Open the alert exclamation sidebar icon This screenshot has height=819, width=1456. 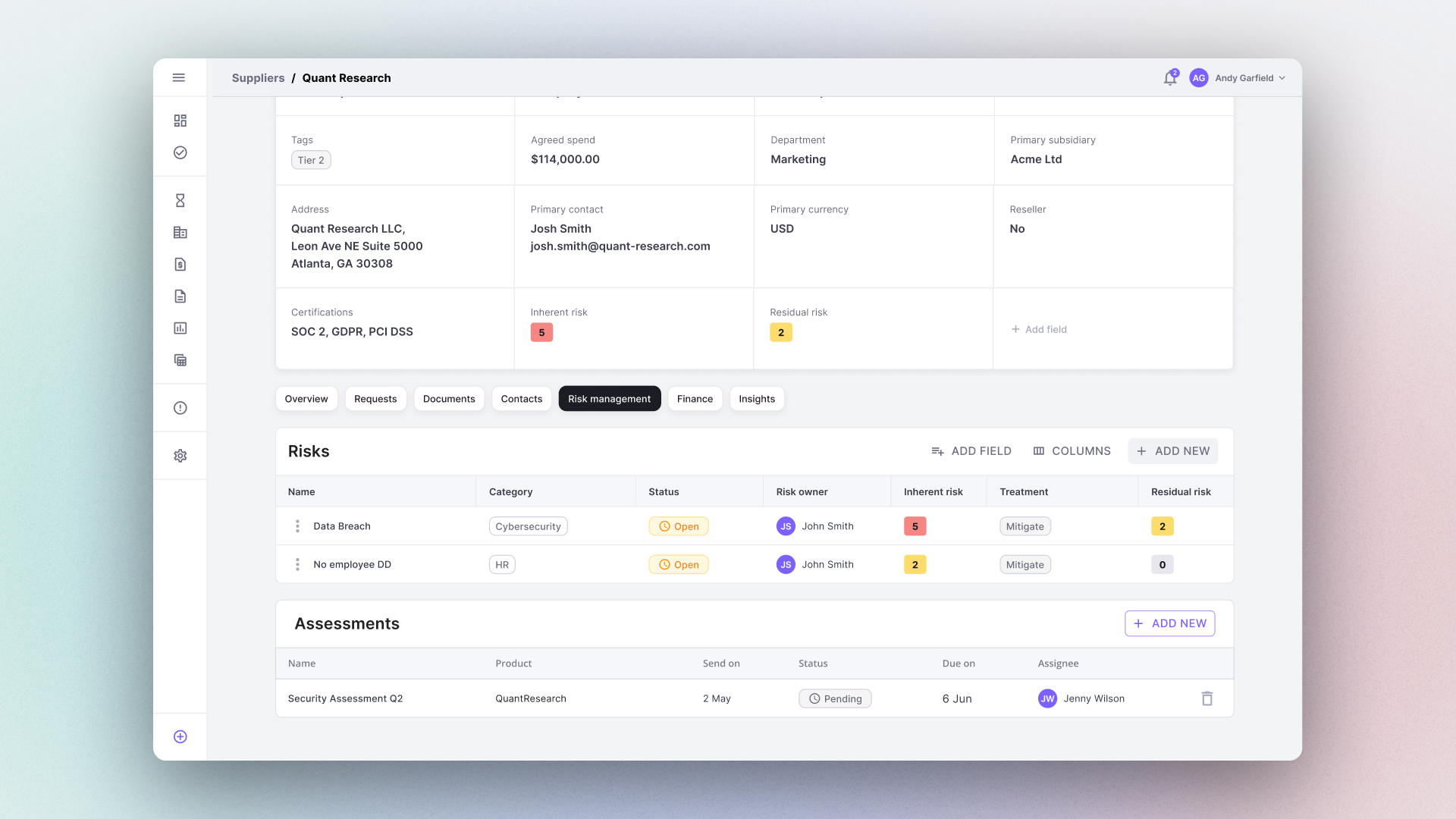pyautogui.click(x=180, y=408)
